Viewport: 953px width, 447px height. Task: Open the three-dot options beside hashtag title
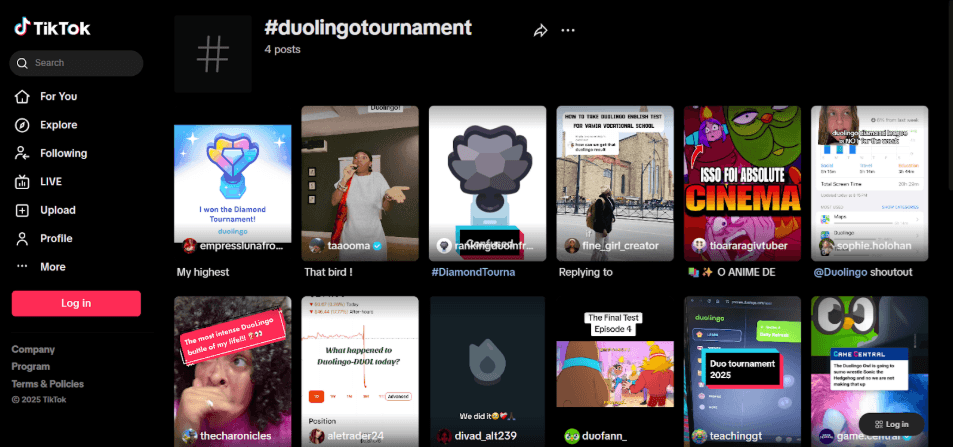(x=568, y=30)
